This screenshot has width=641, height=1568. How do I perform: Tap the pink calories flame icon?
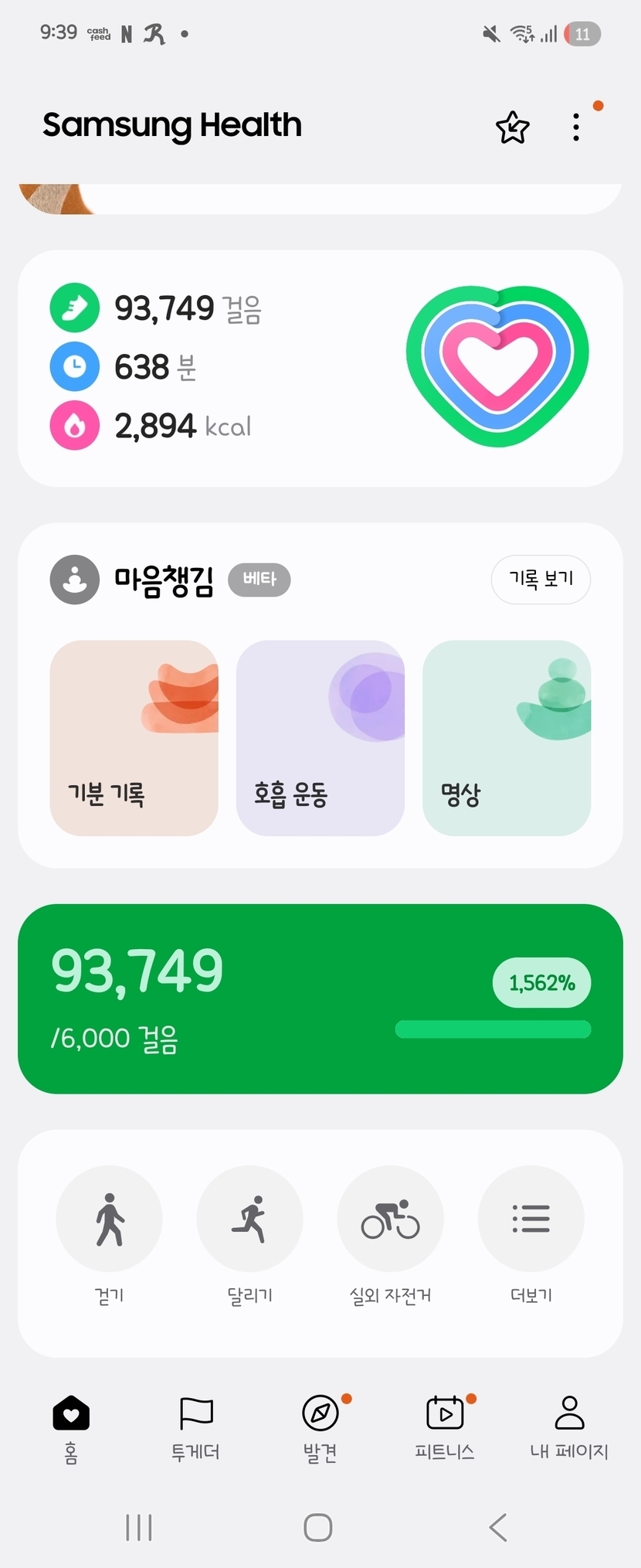pyautogui.click(x=75, y=425)
